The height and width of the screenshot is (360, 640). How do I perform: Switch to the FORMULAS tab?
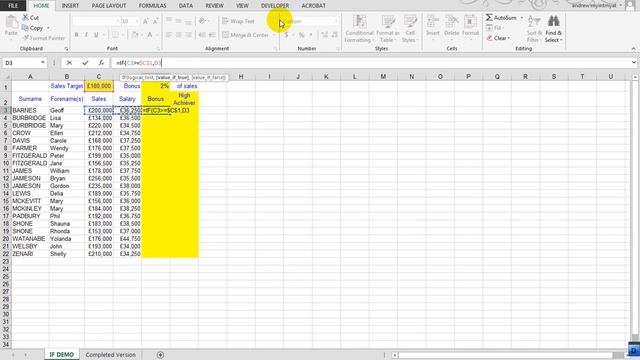152,6
